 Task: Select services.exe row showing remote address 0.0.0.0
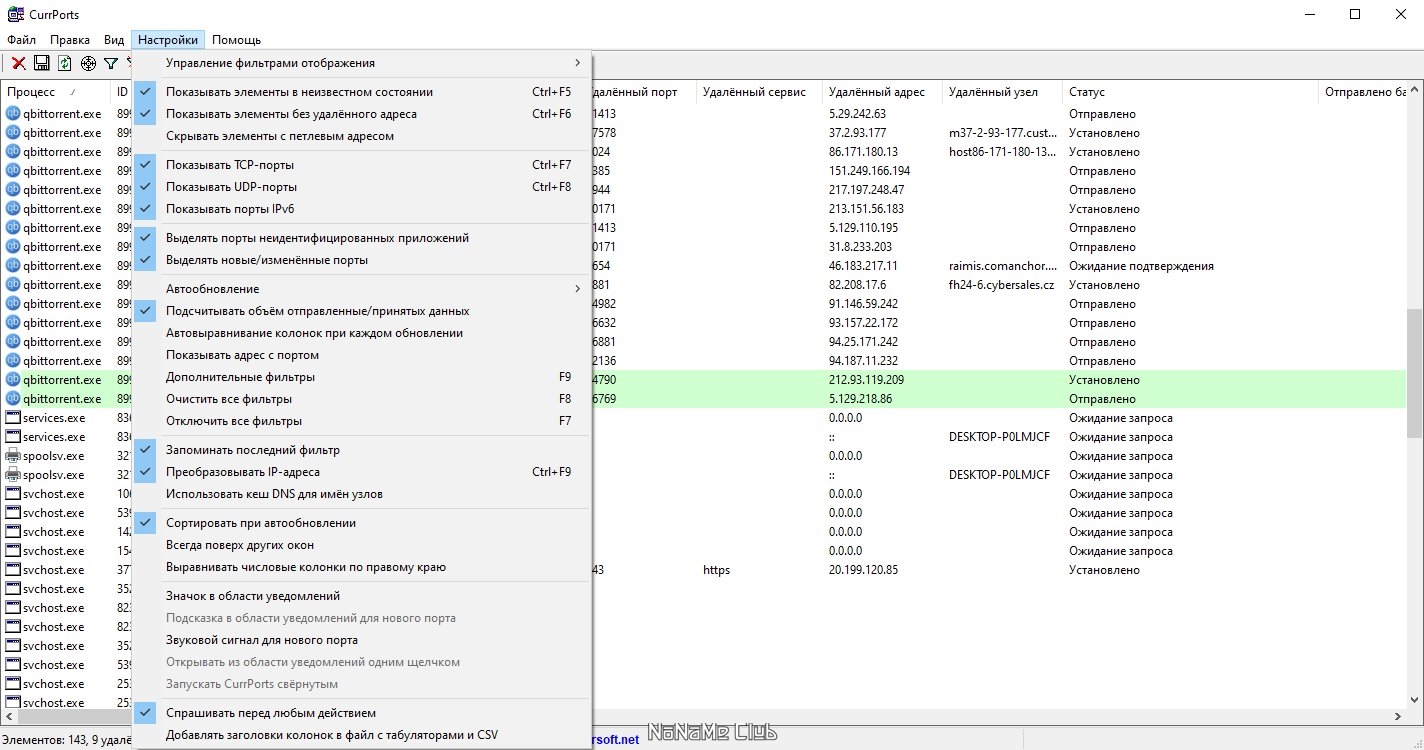click(703, 418)
